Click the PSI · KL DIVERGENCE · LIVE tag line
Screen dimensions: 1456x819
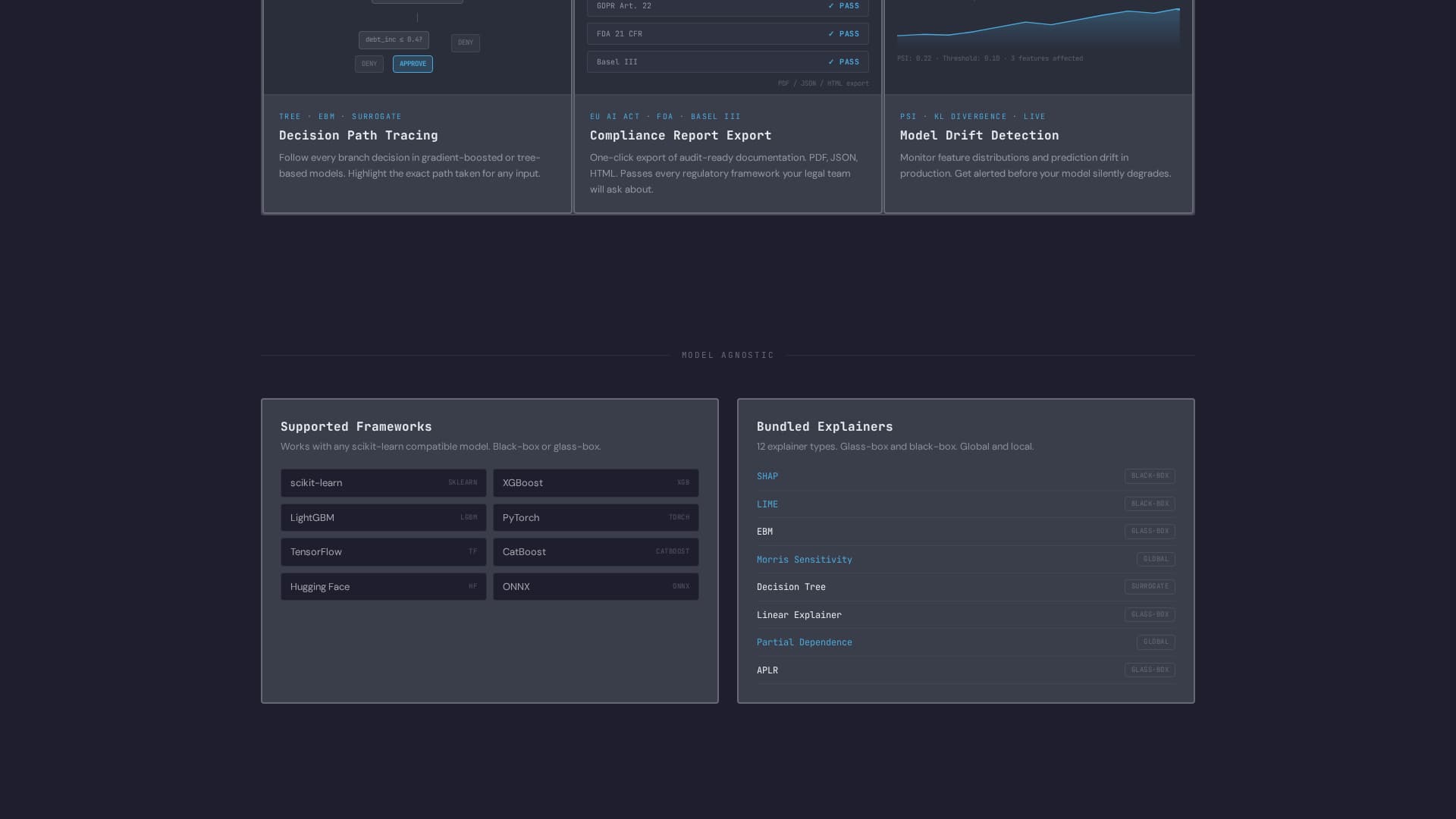tap(973, 117)
